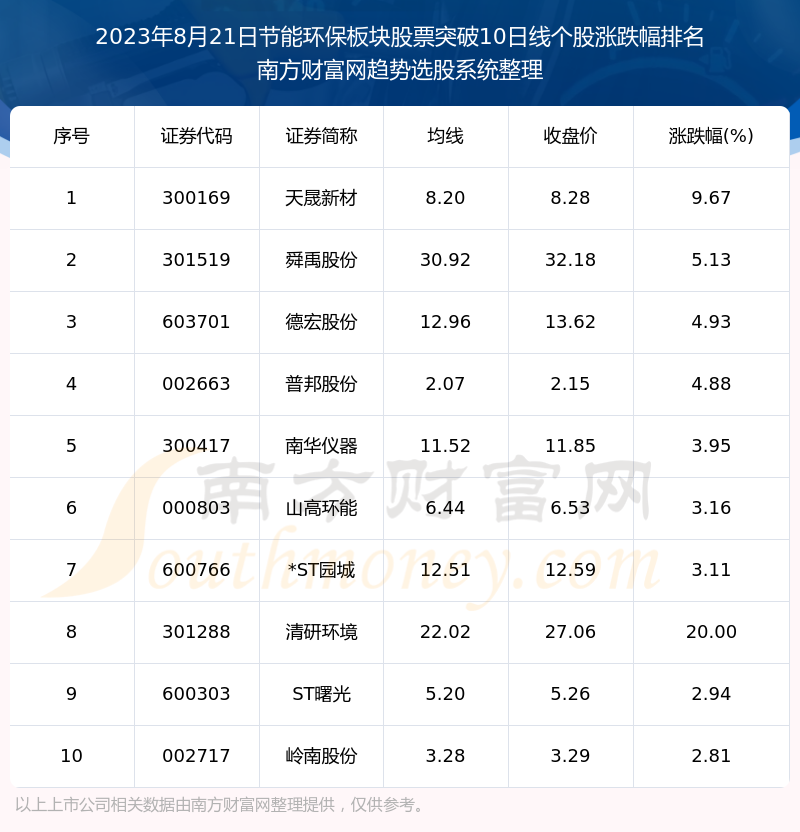Select the 均线 column header
Viewport: 800px width, 832px height.
pyautogui.click(x=446, y=136)
